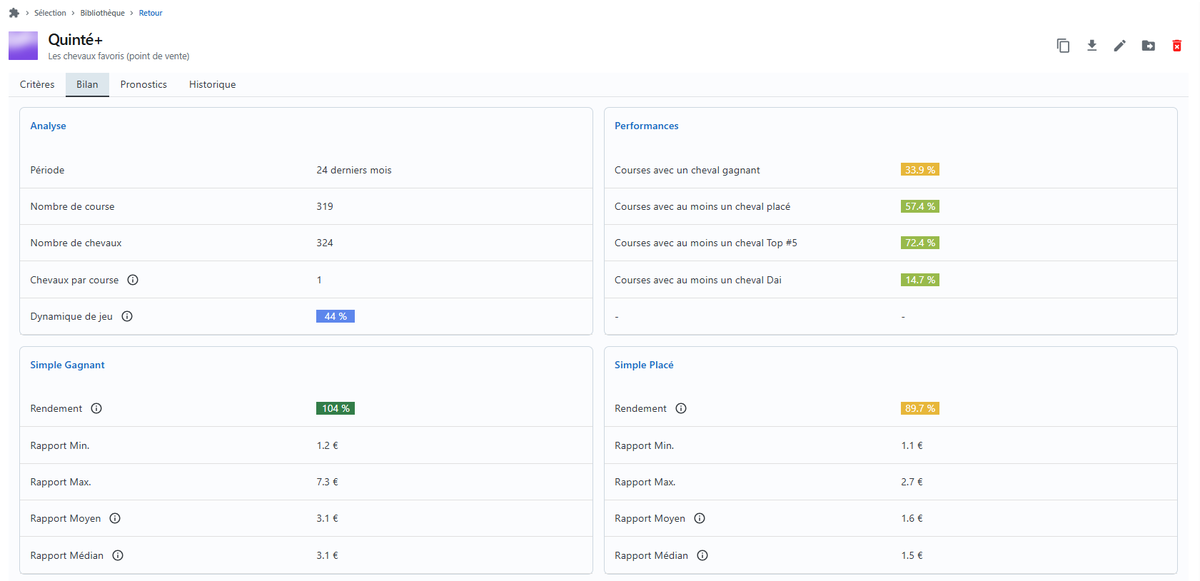The image size is (1200, 581).
Task: Click the download icon
Action: point(1092,46)
